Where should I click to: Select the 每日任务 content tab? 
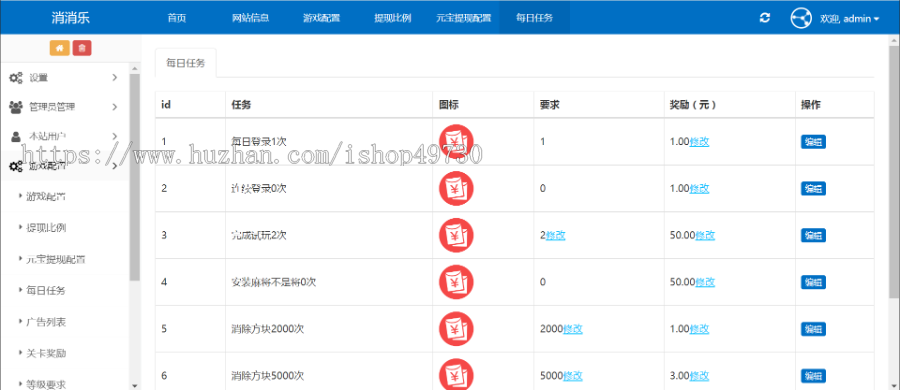click(x=185, y=63)
